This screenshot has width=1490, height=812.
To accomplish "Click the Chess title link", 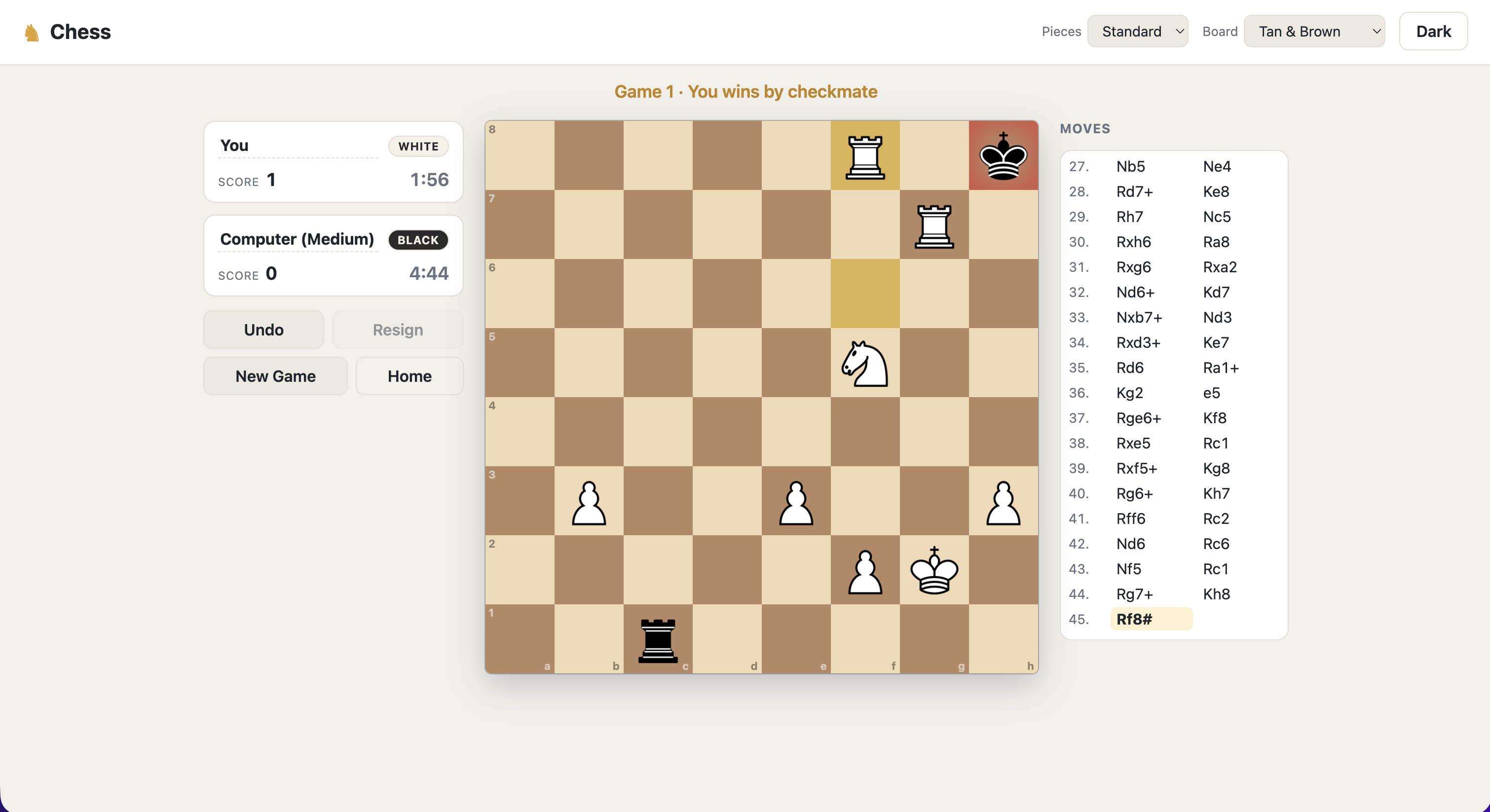I will tap(80, 32).
